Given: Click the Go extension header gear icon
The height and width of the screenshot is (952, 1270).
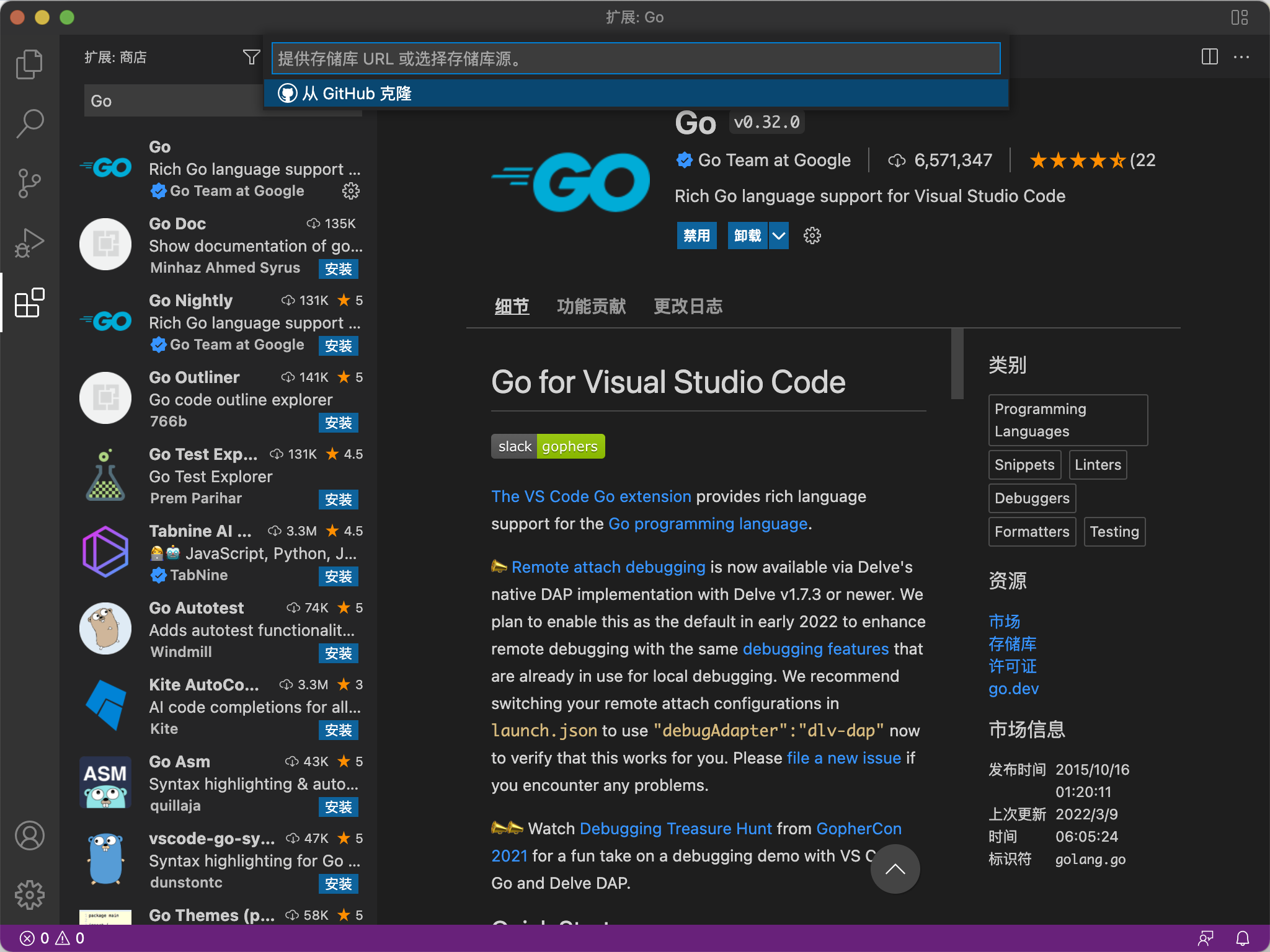Looking at the screenshot, I should point(812,236).
